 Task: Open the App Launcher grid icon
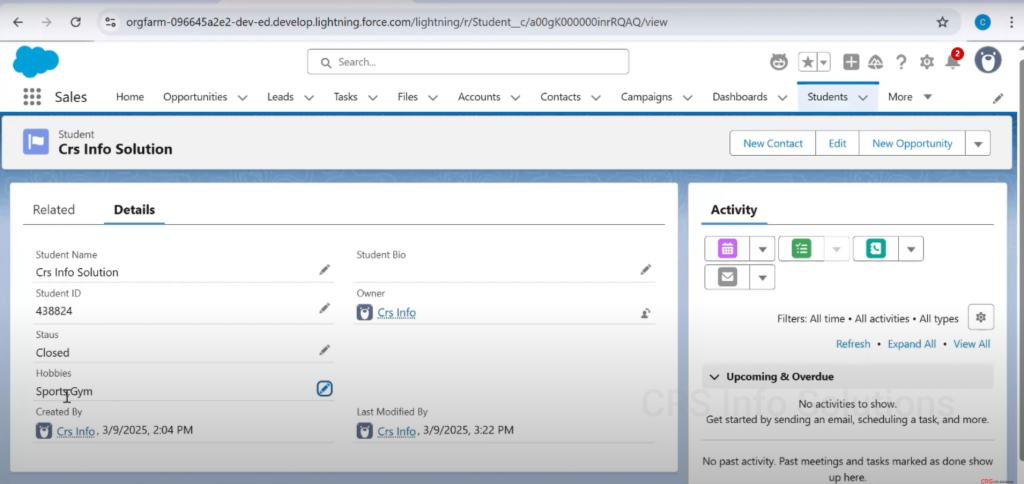pos(32,97)
